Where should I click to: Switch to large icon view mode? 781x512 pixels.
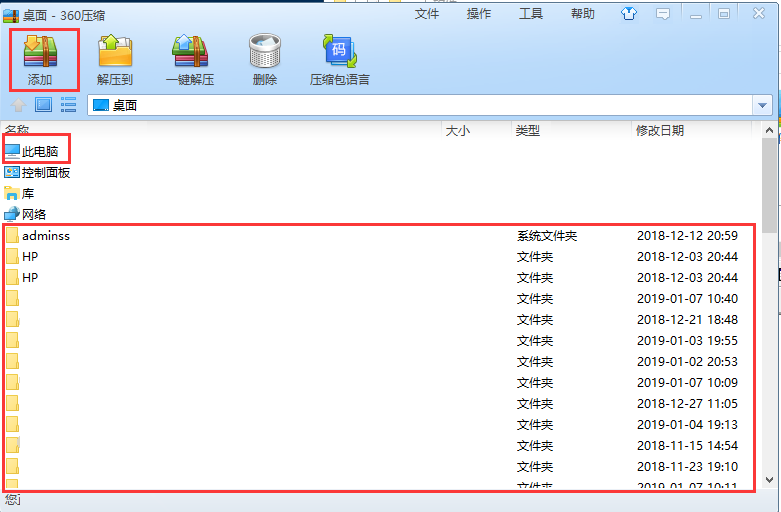coord(44,105)
